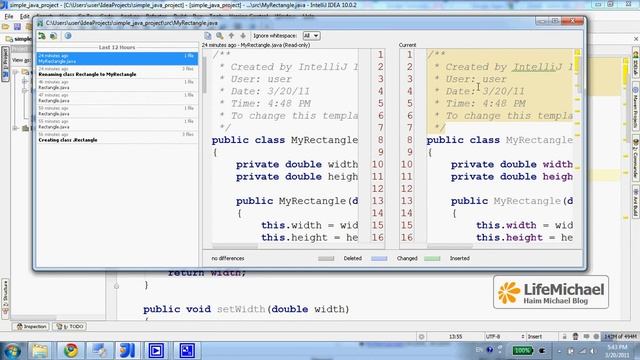Open the Help icon in history toolbar
The image size is (640, 360).
[68, 36]
